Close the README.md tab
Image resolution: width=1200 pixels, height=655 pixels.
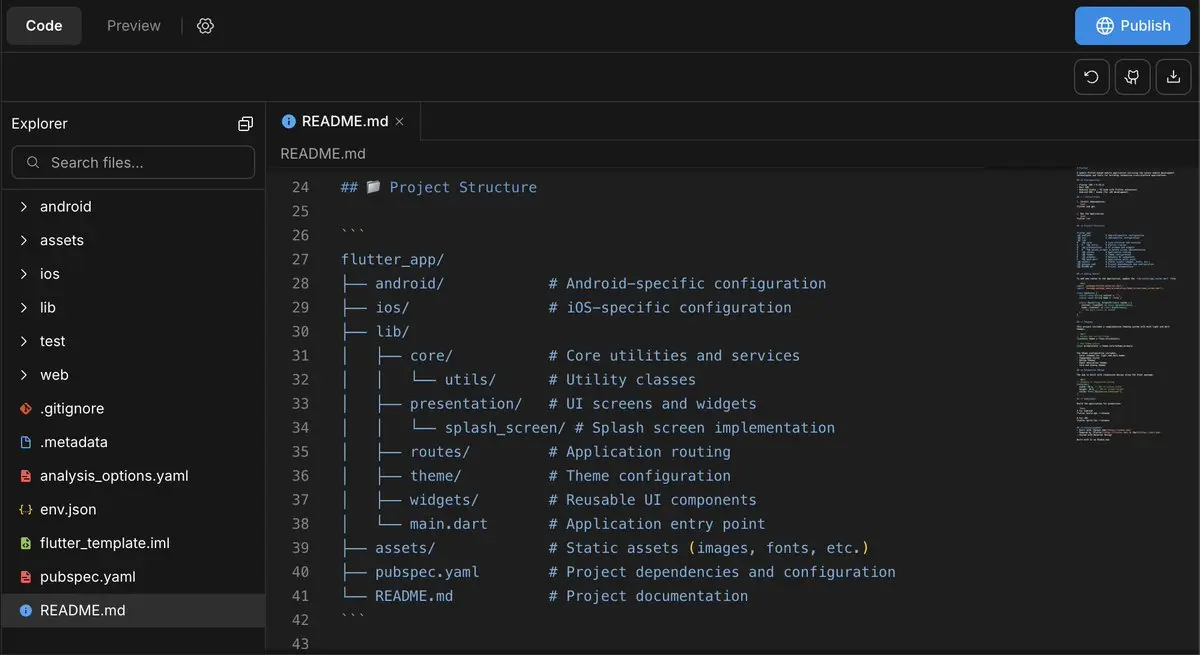click(399, 121)
